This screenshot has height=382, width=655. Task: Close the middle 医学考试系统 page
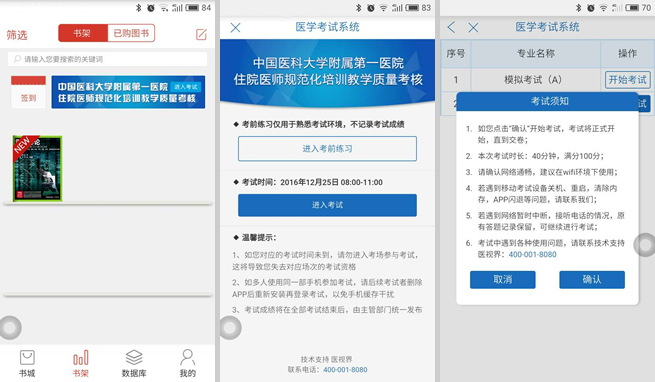click(x=236, y=28)
